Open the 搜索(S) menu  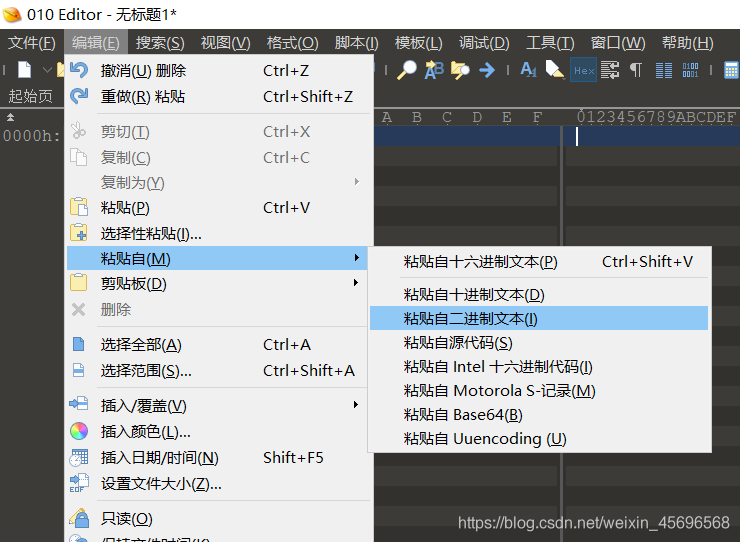[160, 43]
